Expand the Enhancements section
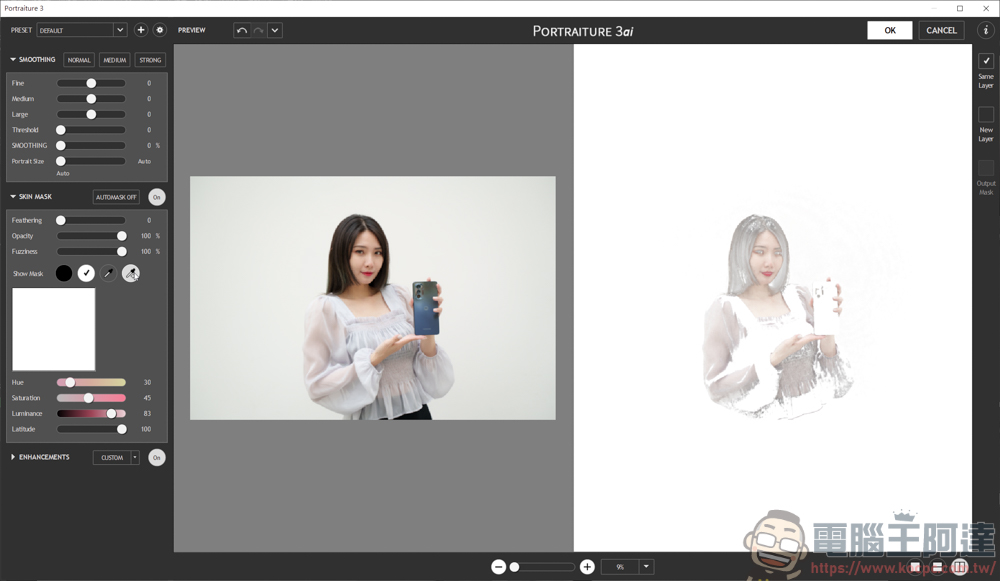This screenshot has width=1000, height=581. click(14, 457)
